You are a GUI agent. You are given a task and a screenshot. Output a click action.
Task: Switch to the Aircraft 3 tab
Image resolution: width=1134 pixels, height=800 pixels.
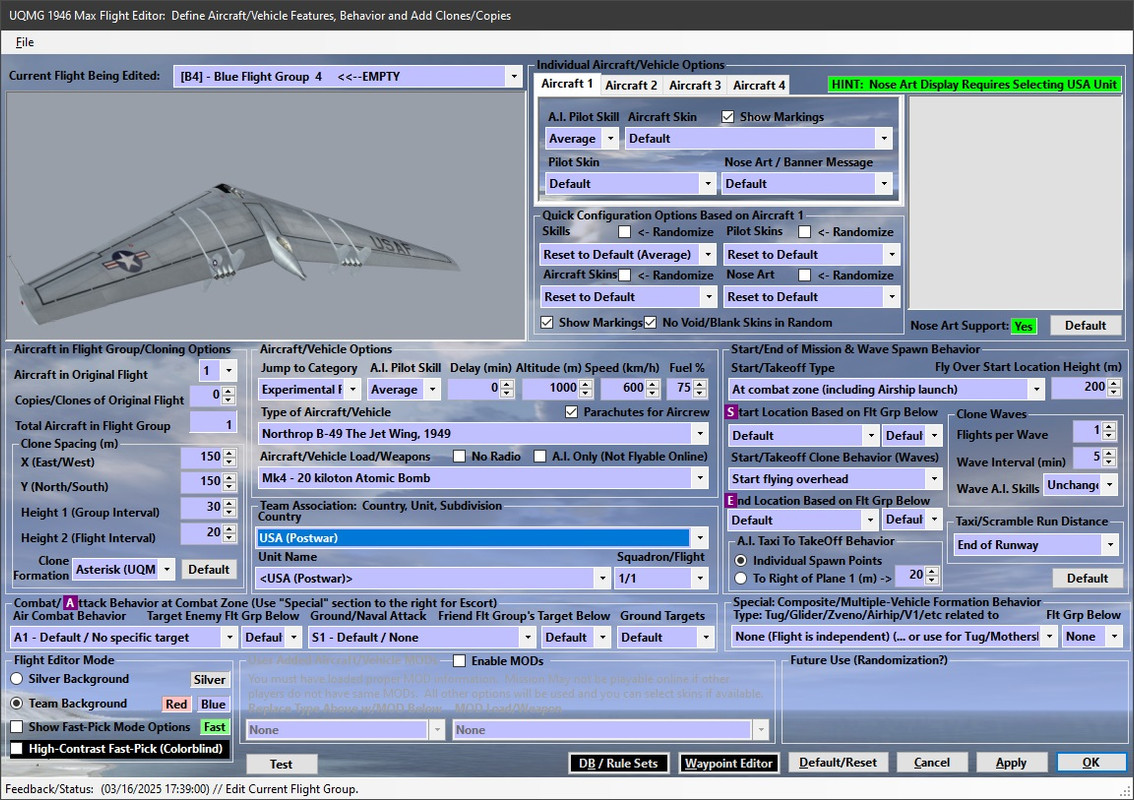(x=694, y=85)
